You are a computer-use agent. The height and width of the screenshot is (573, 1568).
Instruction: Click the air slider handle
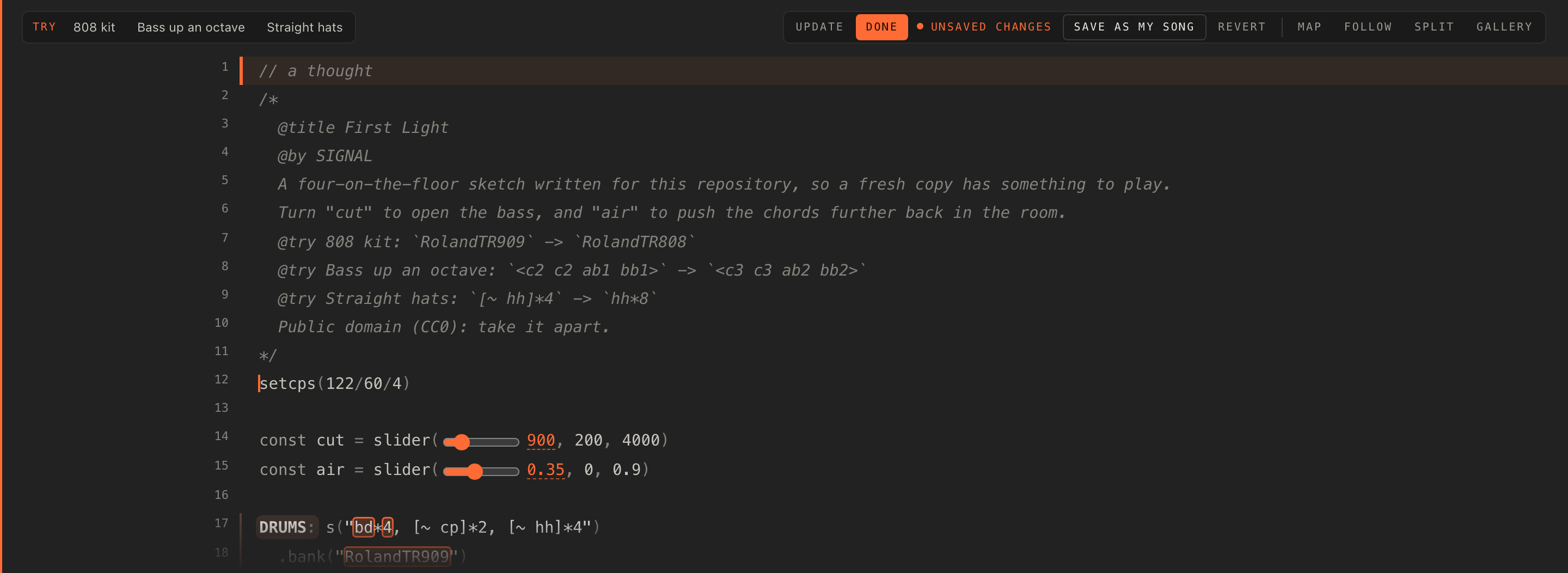[x=475, y=471]
